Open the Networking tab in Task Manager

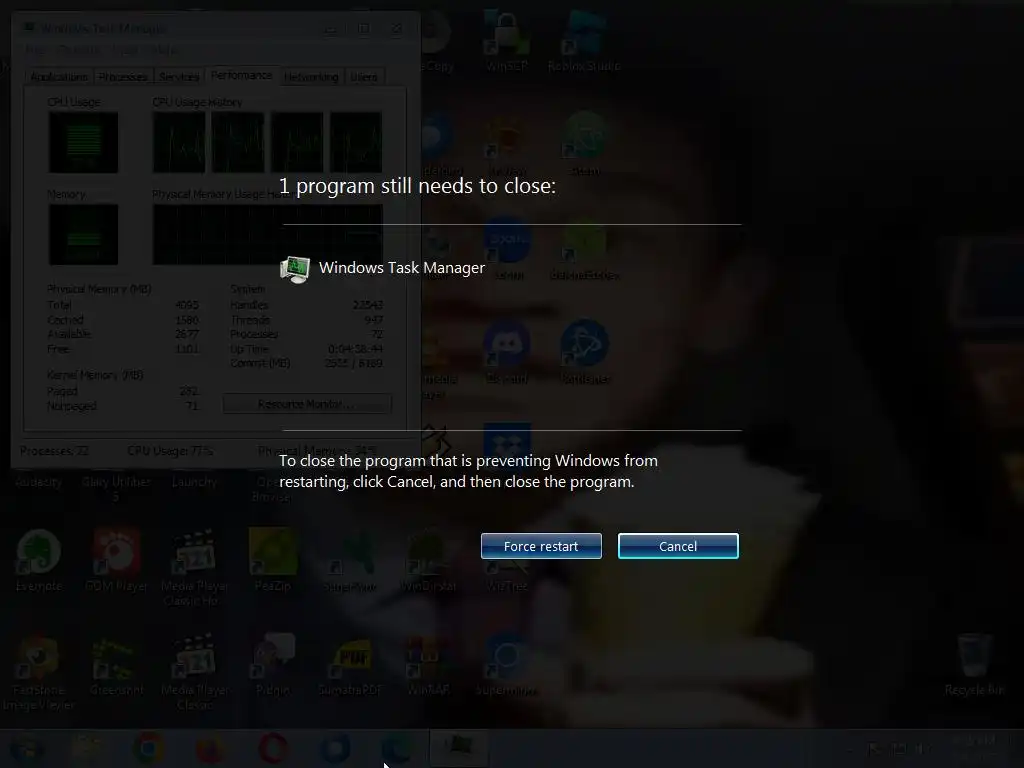(311, 77)
